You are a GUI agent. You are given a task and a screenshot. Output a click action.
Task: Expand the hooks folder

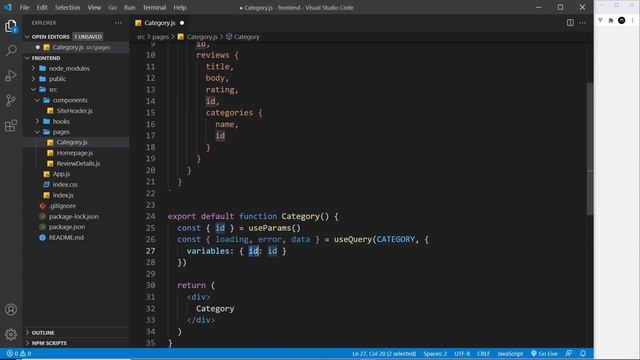click(x=61, y=121)
